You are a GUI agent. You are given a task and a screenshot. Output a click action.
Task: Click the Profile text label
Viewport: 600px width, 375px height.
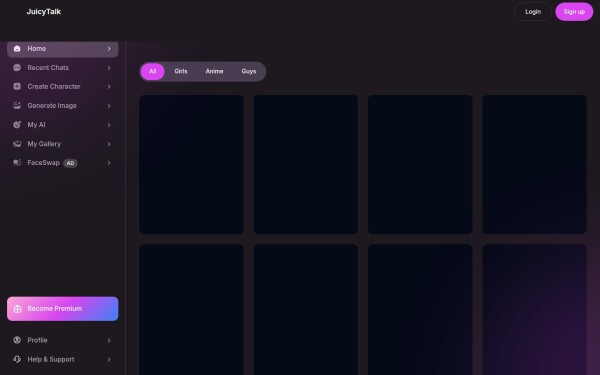click(38, 340)
